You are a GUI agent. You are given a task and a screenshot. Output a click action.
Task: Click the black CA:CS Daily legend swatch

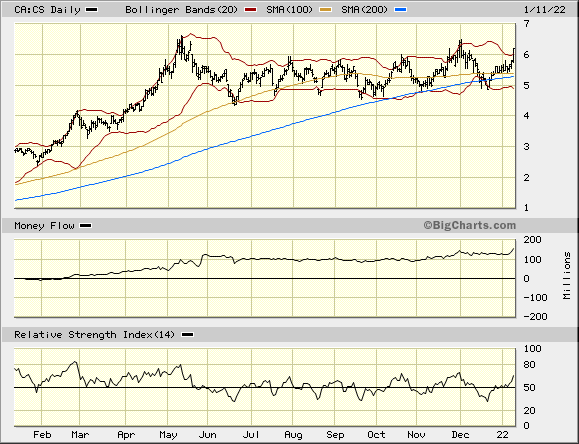pyautogui.click(x=92, y=10)
